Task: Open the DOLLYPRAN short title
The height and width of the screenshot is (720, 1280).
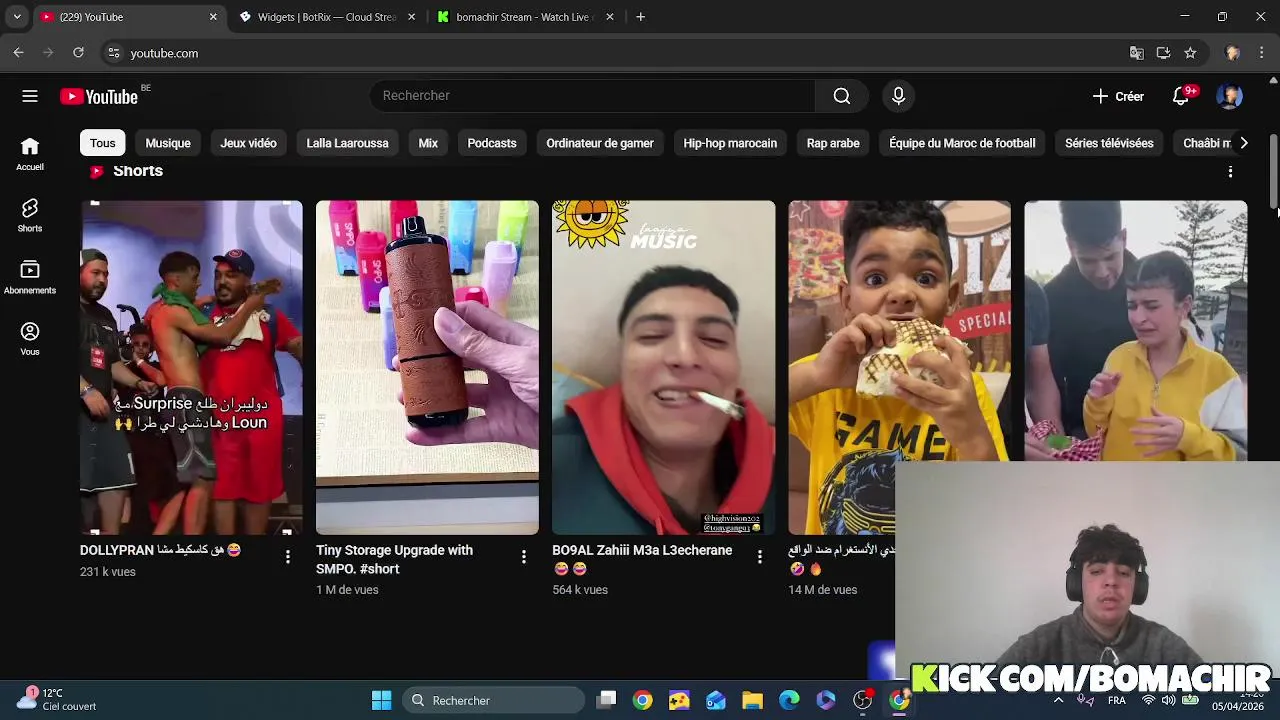Action: pos(160,550)
